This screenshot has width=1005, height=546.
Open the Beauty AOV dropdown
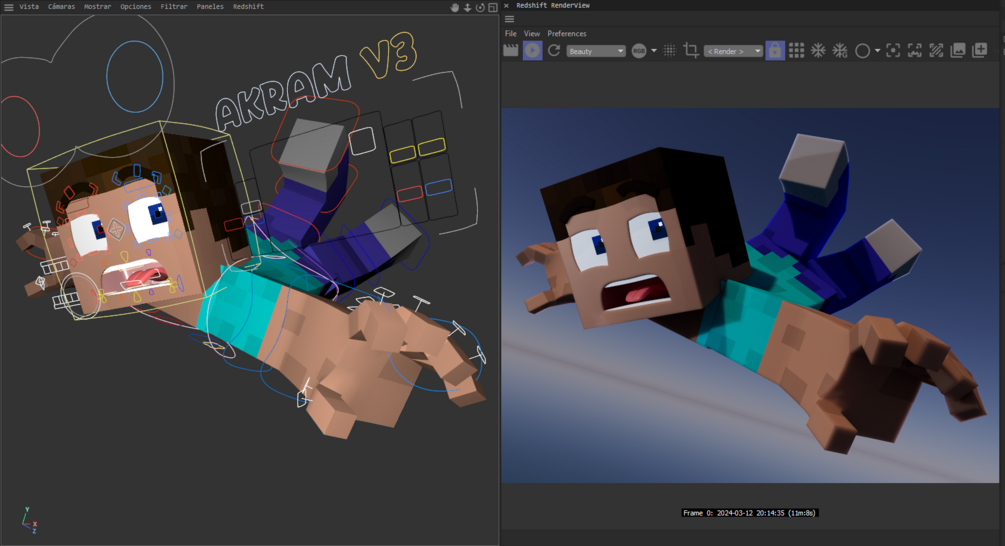click(596, 51)
